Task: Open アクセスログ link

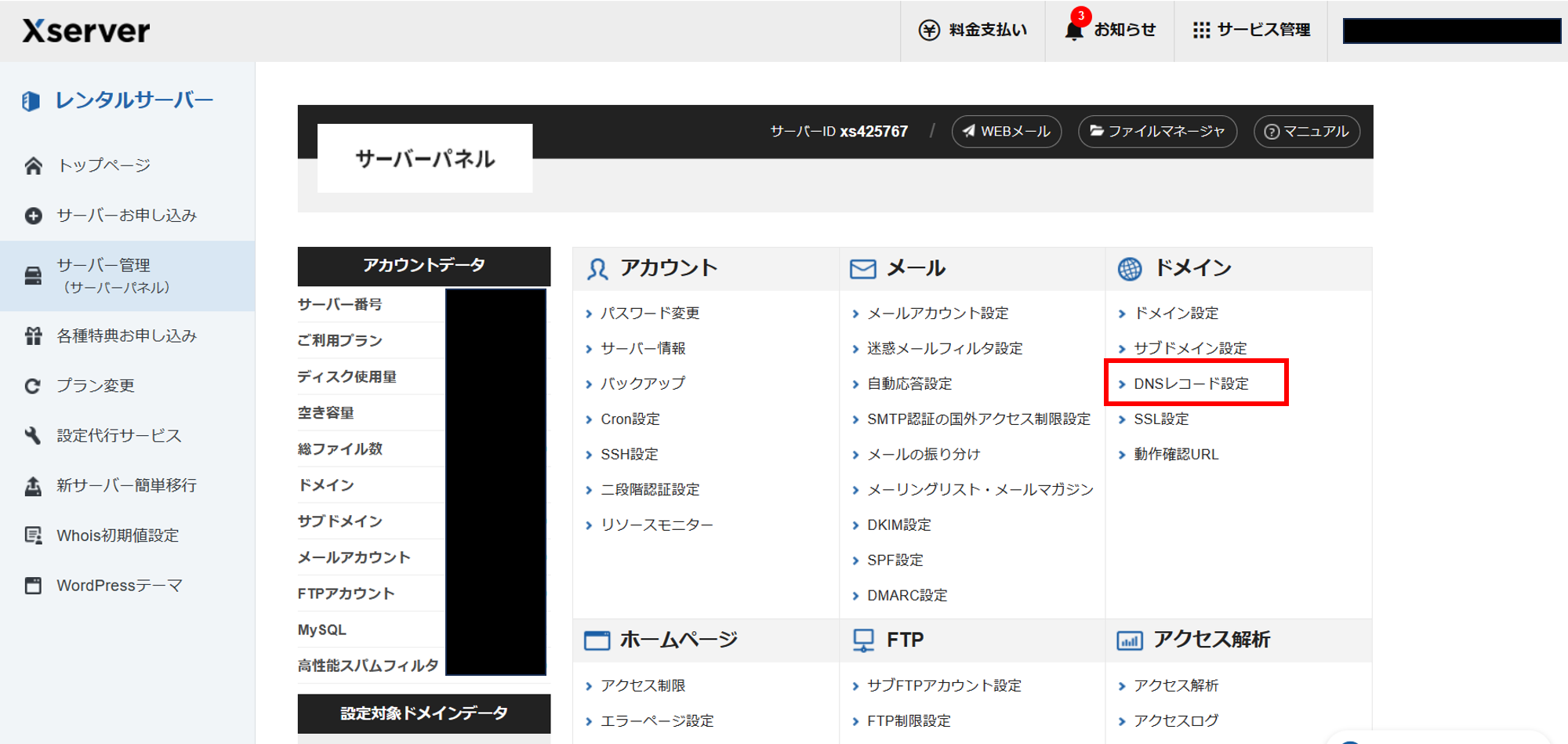Action: click(x=1176, y=720)
